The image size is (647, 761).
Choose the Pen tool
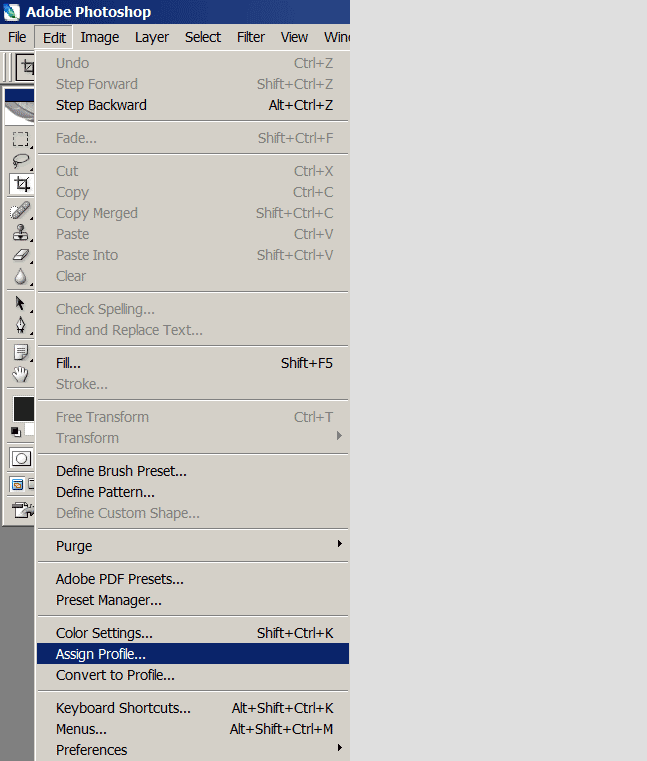[x=20, y=325]
